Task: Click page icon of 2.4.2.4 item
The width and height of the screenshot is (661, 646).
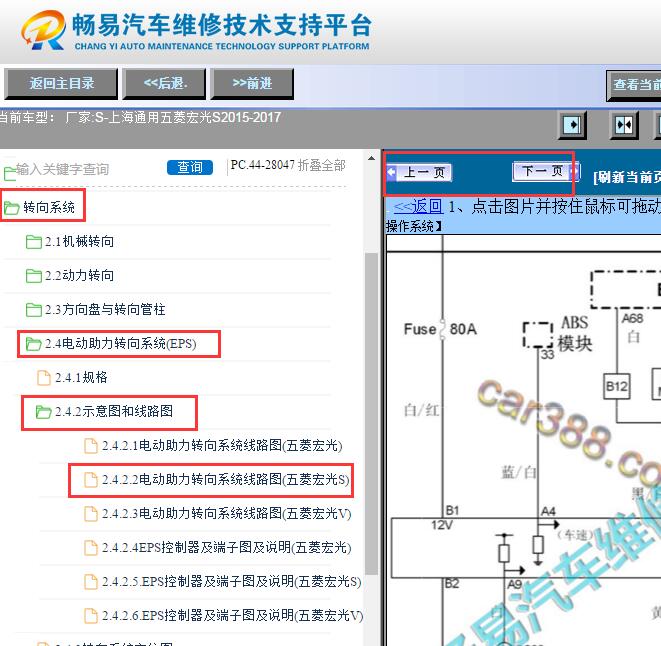Action: click(x=91, y=548)
